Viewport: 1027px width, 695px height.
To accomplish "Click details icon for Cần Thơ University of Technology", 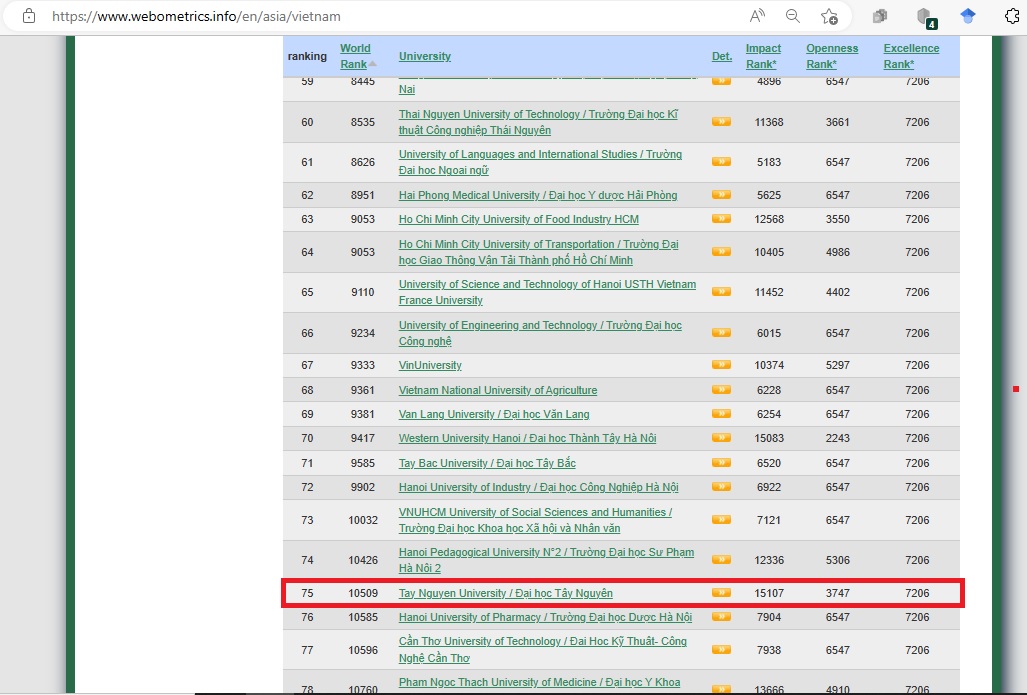I will coord(721,650).
